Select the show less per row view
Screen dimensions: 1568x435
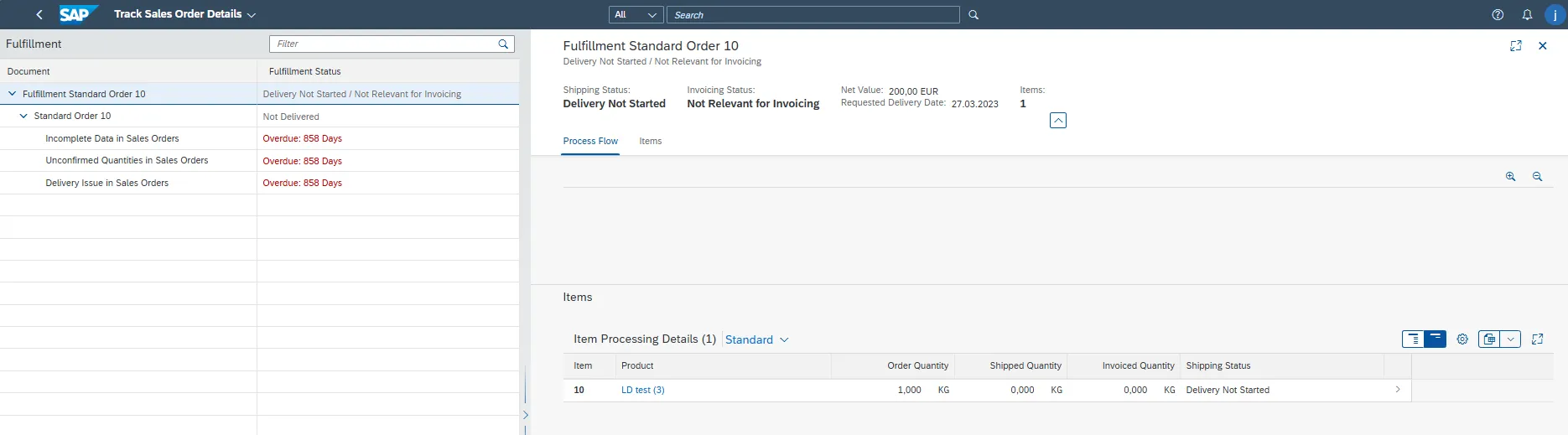[1436, 339]
